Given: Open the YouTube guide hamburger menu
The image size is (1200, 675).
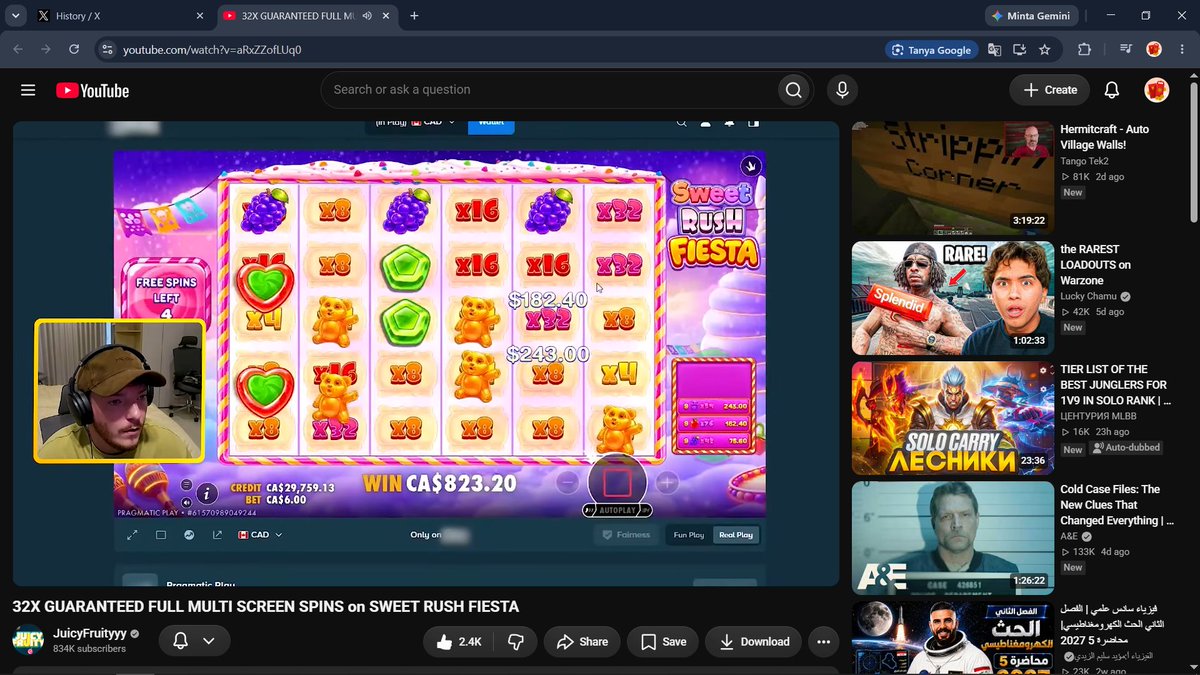Looking at the screenshot, I should coord(28,90).
